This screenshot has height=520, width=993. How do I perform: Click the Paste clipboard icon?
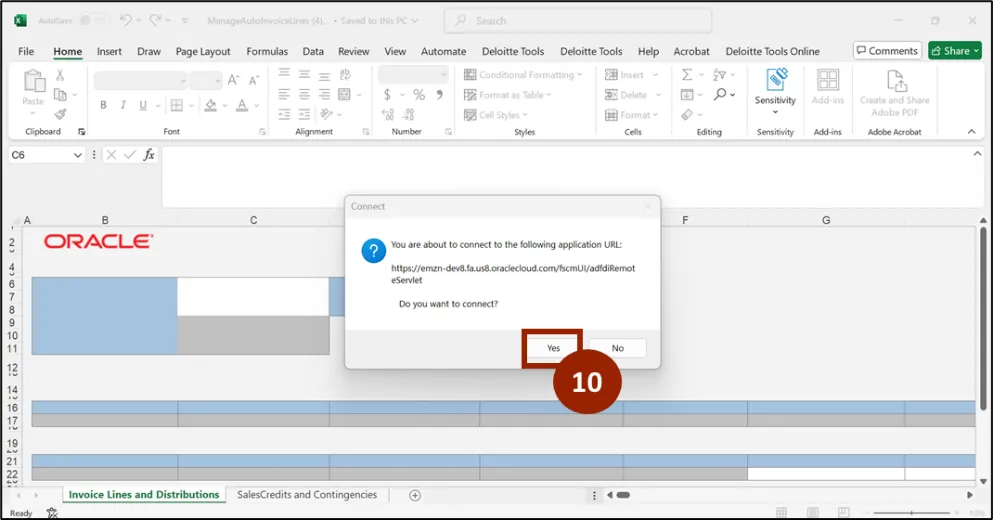(33, 83)
